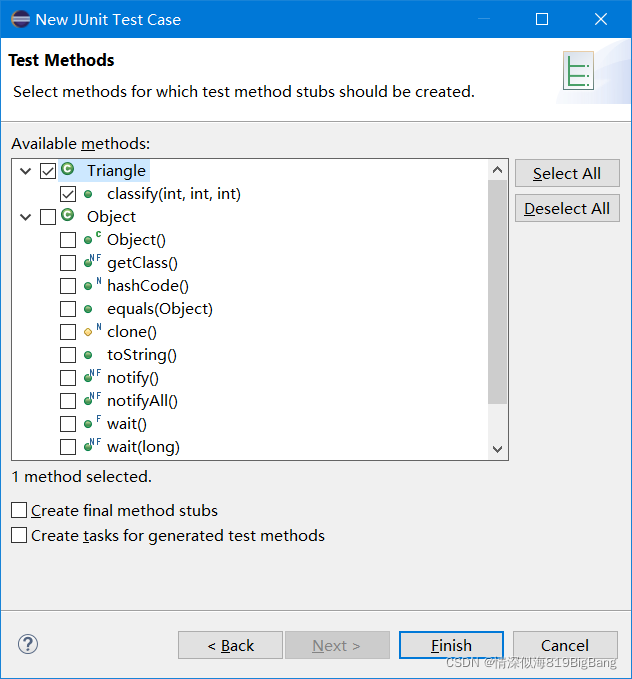632x679 pixels.
Task: Uncheck the Triangle class checkbox
Action: click(x=48, y=171)
